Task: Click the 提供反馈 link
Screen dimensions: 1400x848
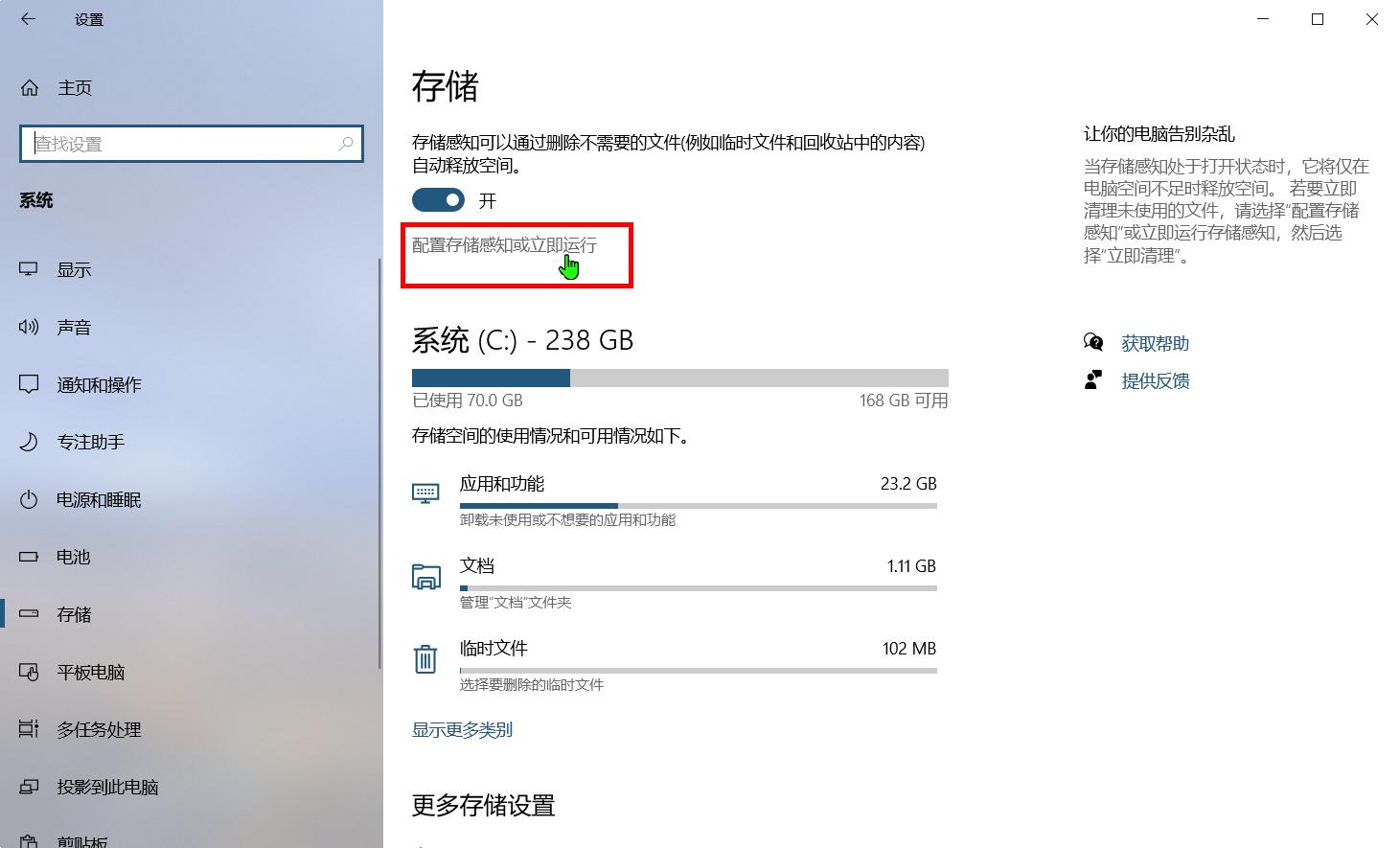Action: [x=1155, y=380]
